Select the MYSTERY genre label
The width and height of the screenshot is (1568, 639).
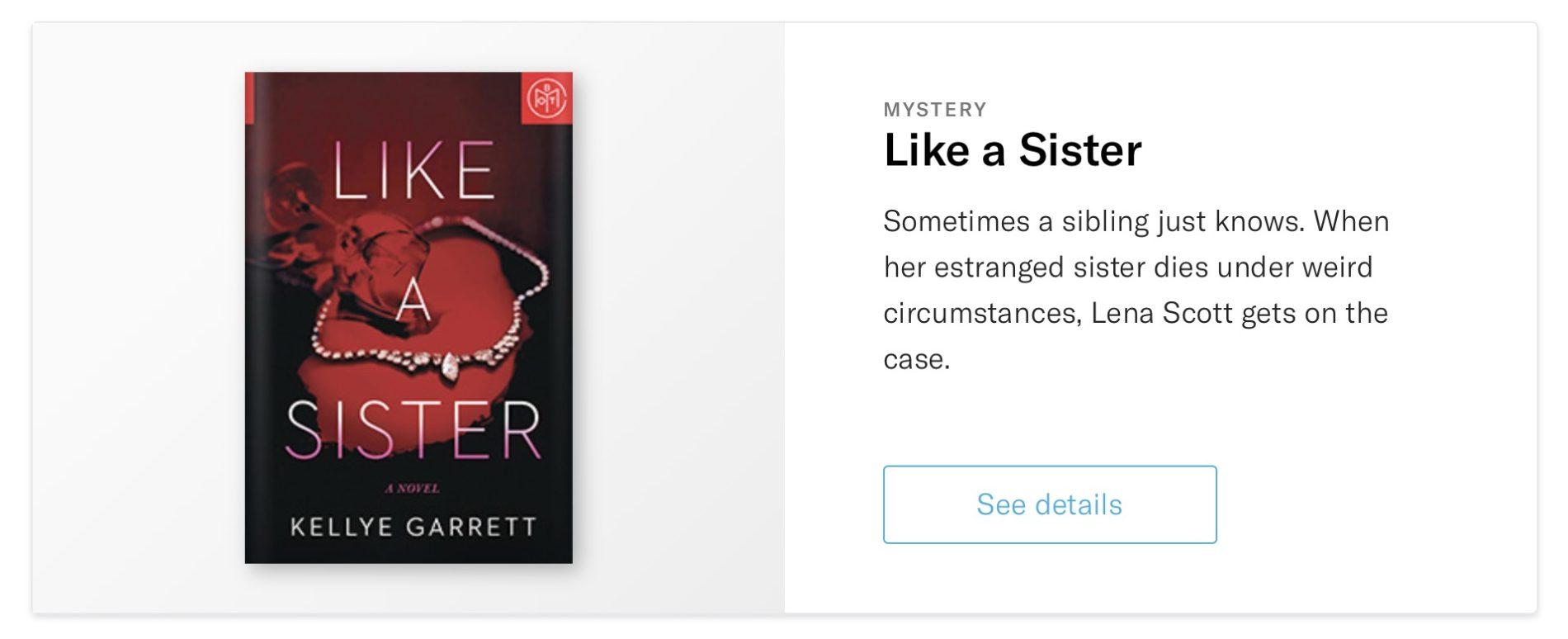(x=935, y=110)
